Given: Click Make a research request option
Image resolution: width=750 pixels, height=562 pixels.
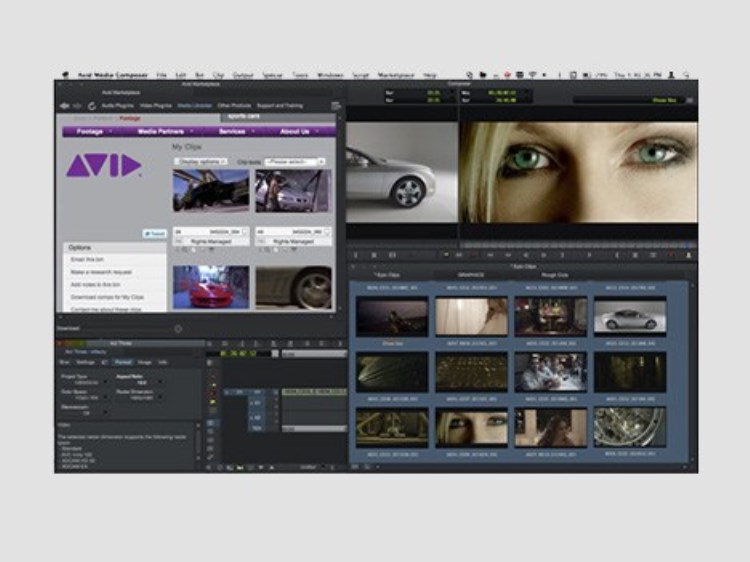Looking at the screenshot, I should tap(101, 272).
